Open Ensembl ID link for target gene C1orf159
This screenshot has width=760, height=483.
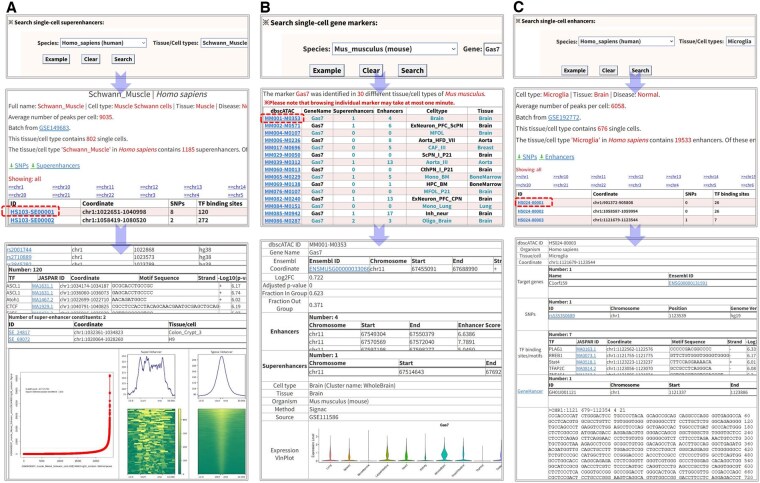[687, 283]
